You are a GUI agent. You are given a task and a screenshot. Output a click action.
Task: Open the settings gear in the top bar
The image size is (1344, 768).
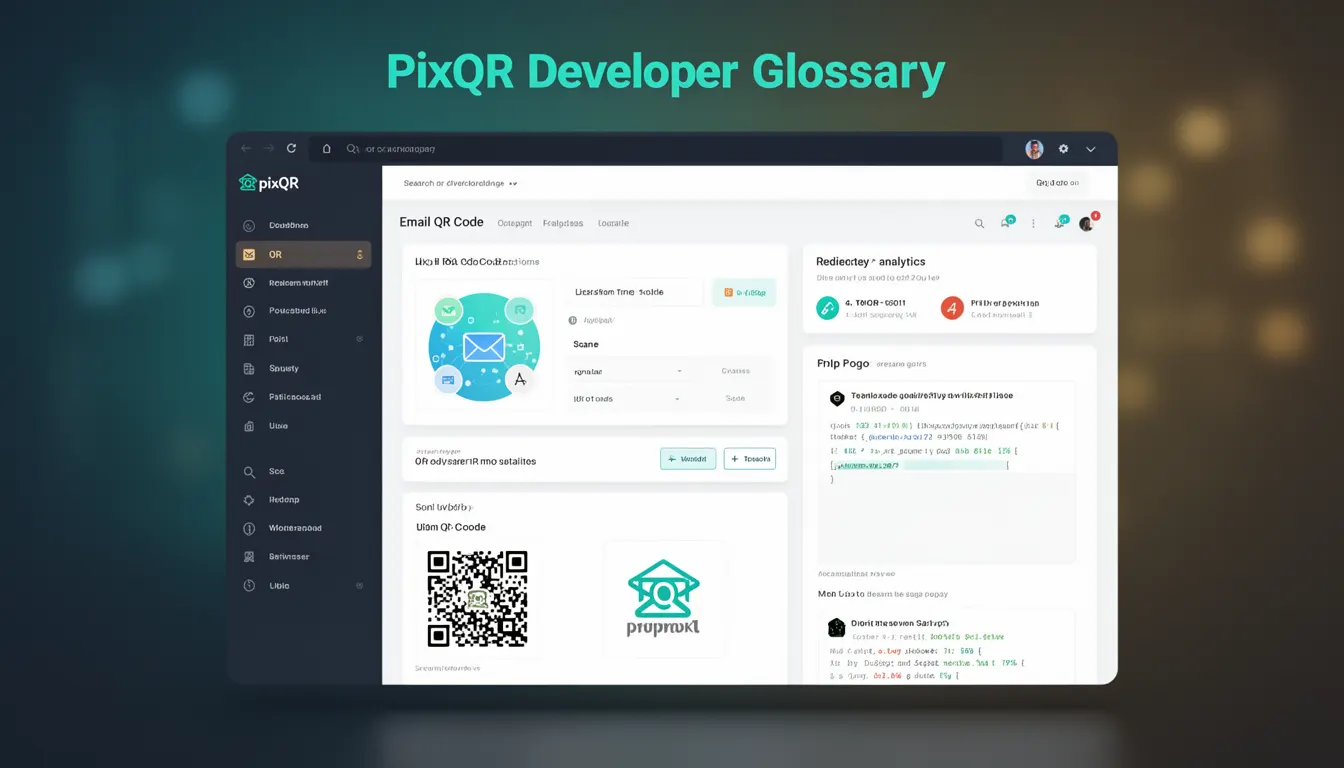[x=1063, y=149]
